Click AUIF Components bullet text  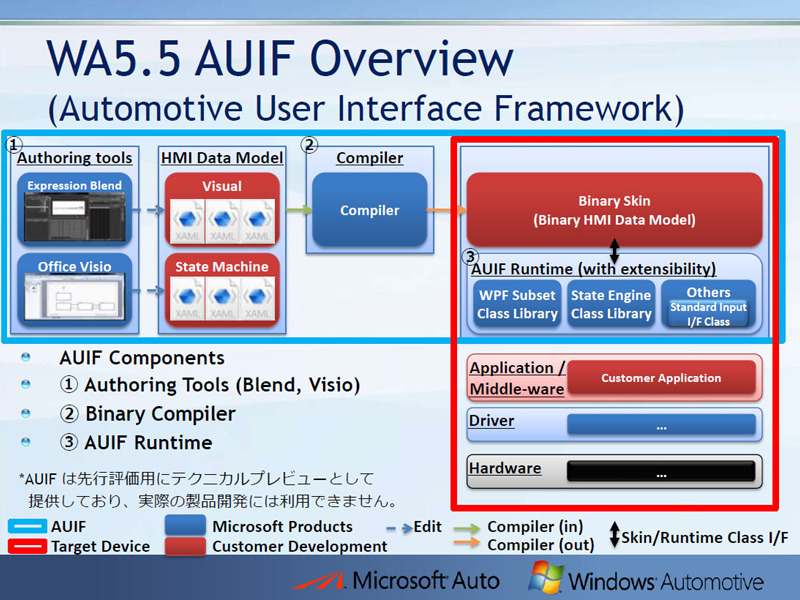(142, 358)
